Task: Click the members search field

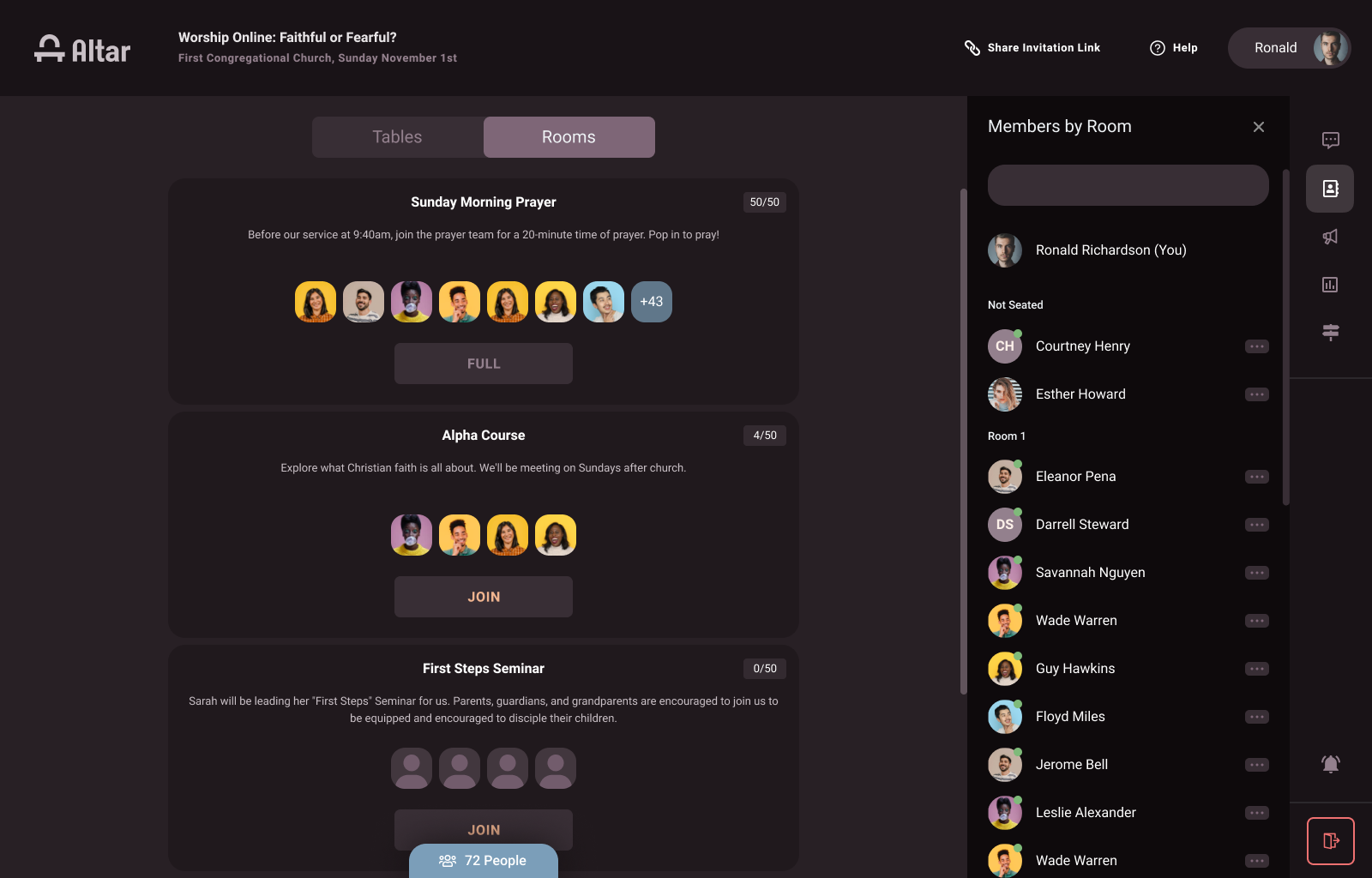Action: click(x=1128, y=185)
